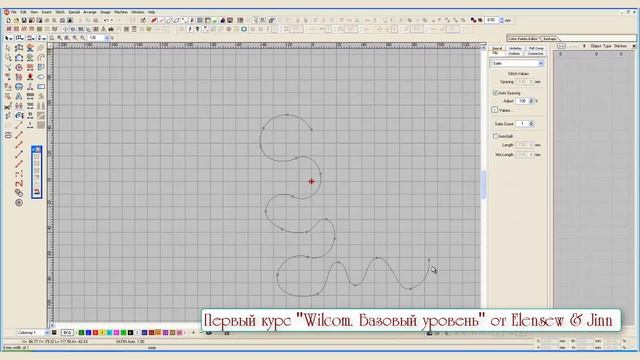The height and width of the screenshot is (360, 640).
Task: Click the Auto Split Length field
Action: click(523, 145)
